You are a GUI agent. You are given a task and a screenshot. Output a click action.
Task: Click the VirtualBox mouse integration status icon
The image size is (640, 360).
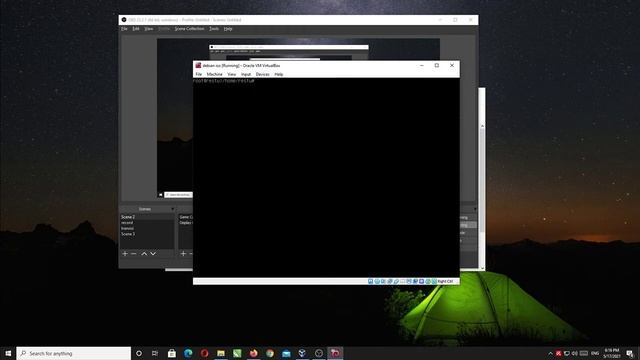click(428, 281)
